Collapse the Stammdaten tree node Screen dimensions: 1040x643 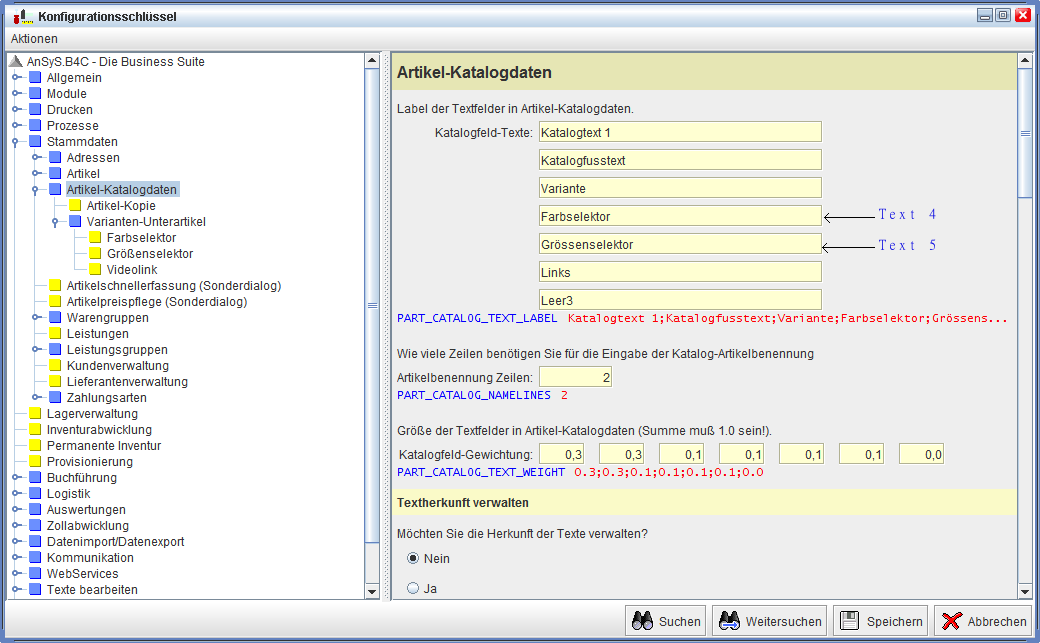pos(16,142)
